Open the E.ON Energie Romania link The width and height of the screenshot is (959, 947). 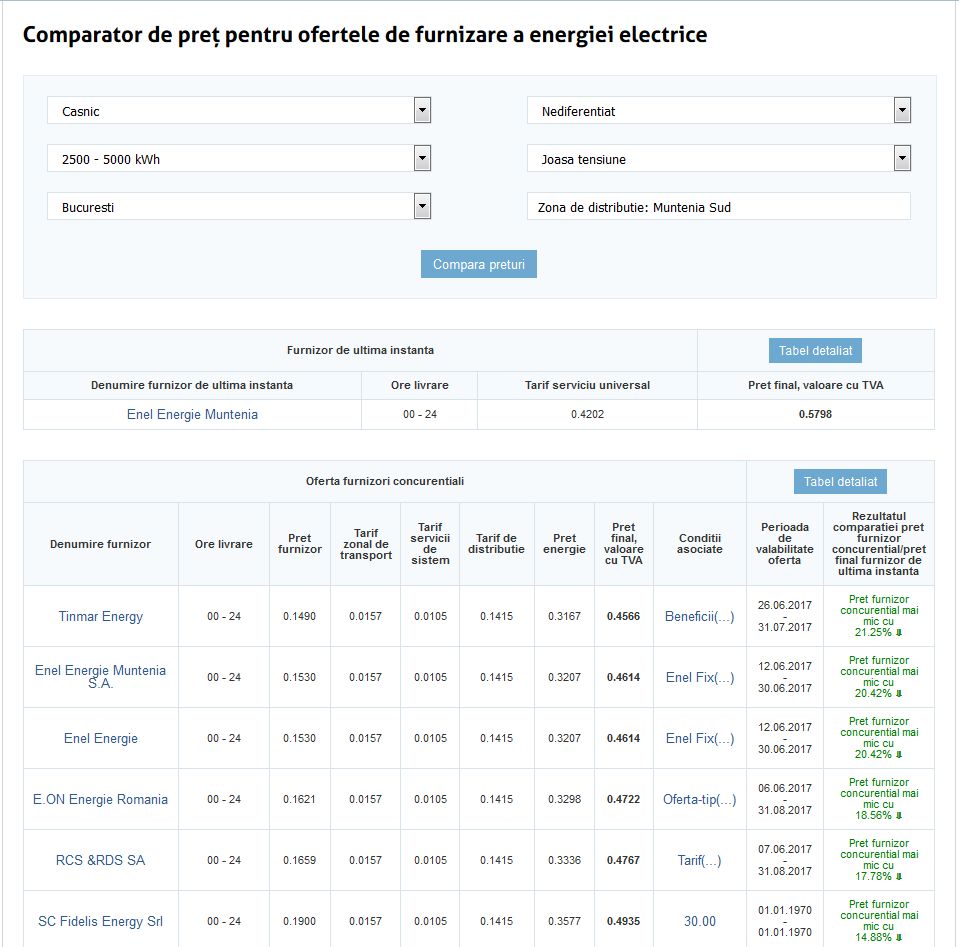(100, 799)
